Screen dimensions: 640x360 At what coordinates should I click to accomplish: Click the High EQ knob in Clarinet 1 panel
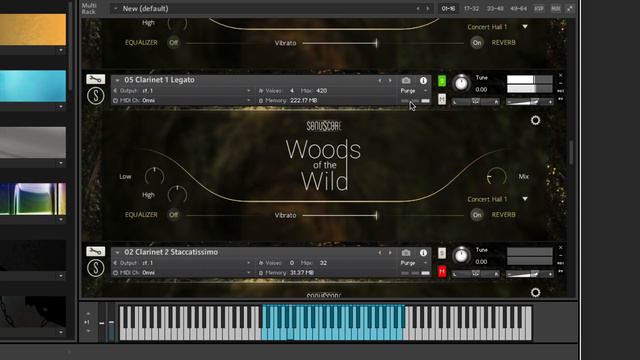click(x=178, y=195)
